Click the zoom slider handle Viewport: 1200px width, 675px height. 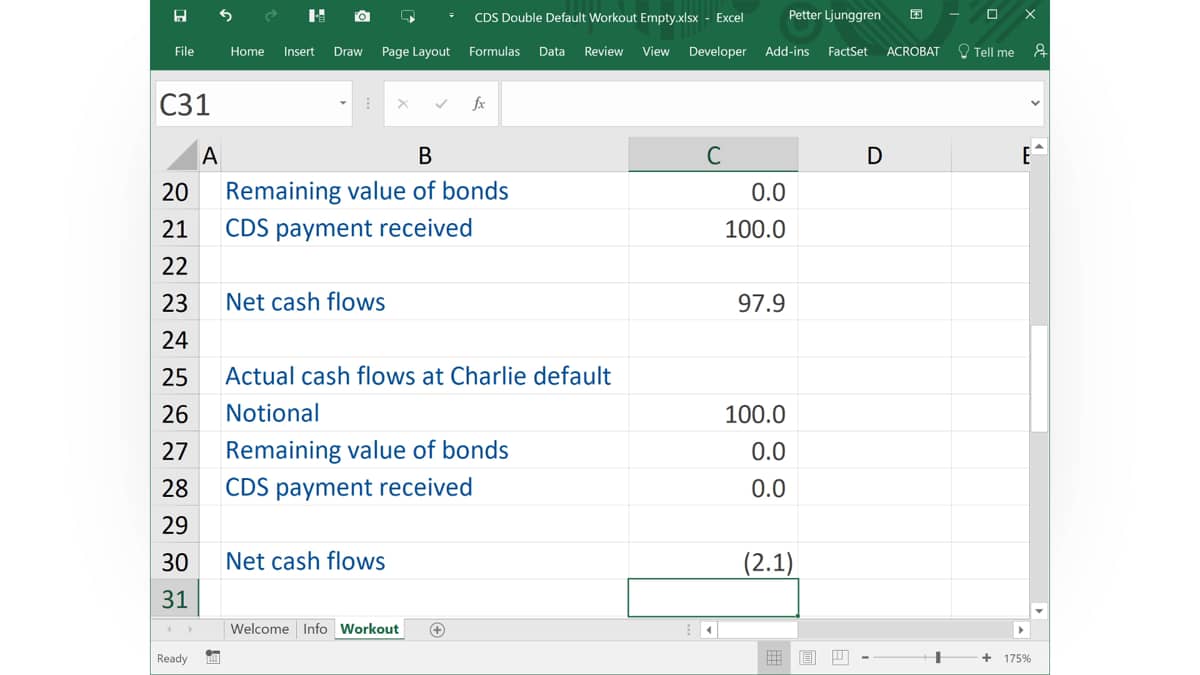(x=937, y=658)
